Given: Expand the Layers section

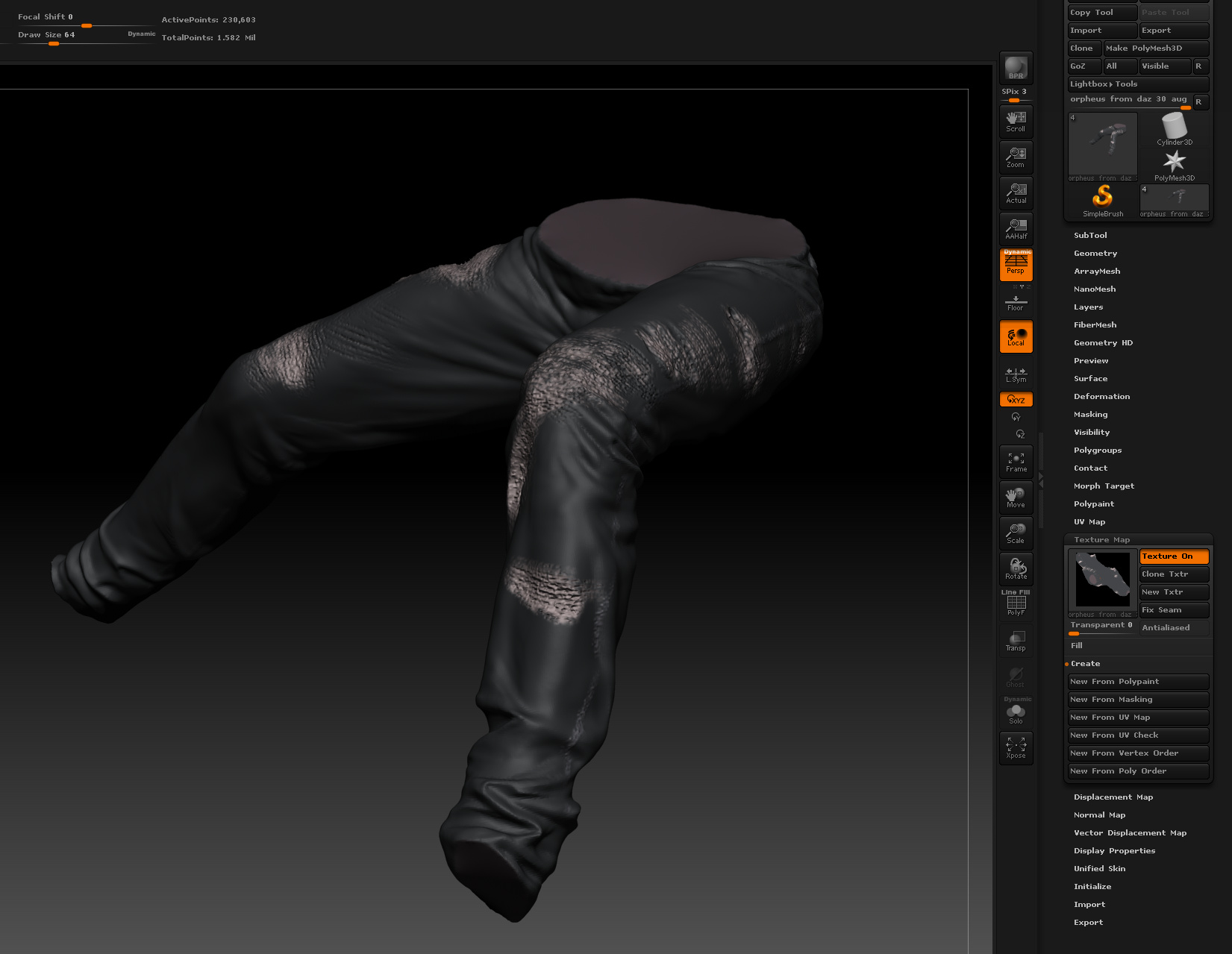Looking at the screenshot, I should [1088, 307].
